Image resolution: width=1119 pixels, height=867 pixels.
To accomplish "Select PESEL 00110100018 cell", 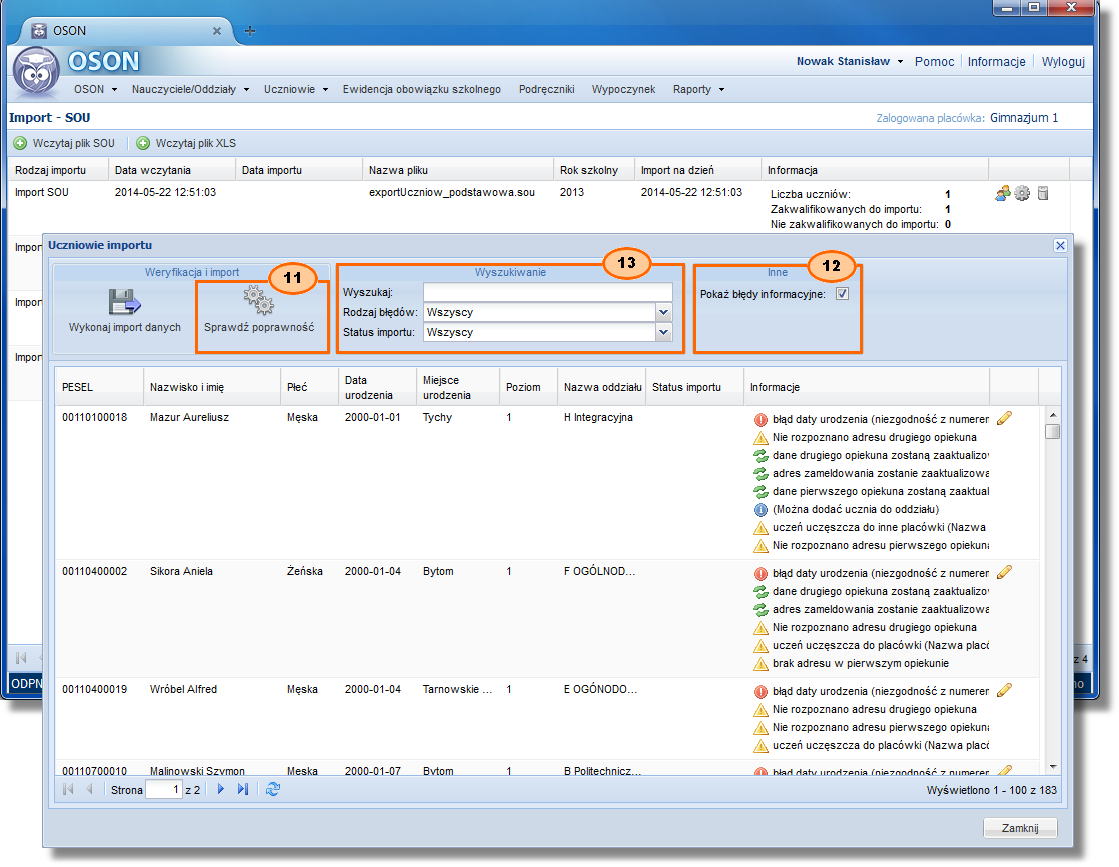I will [94, 417].
